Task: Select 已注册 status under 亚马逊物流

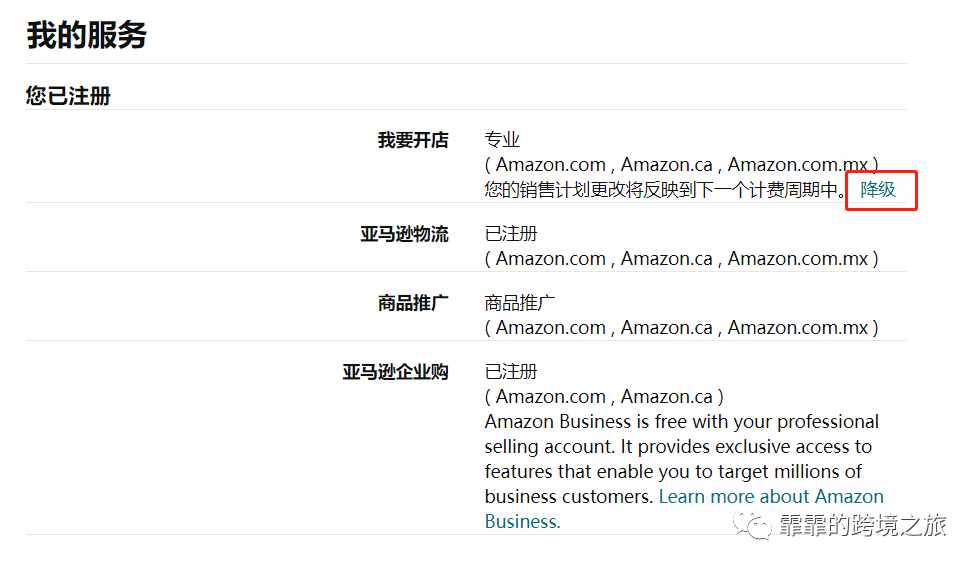Action: coord(511,234)
